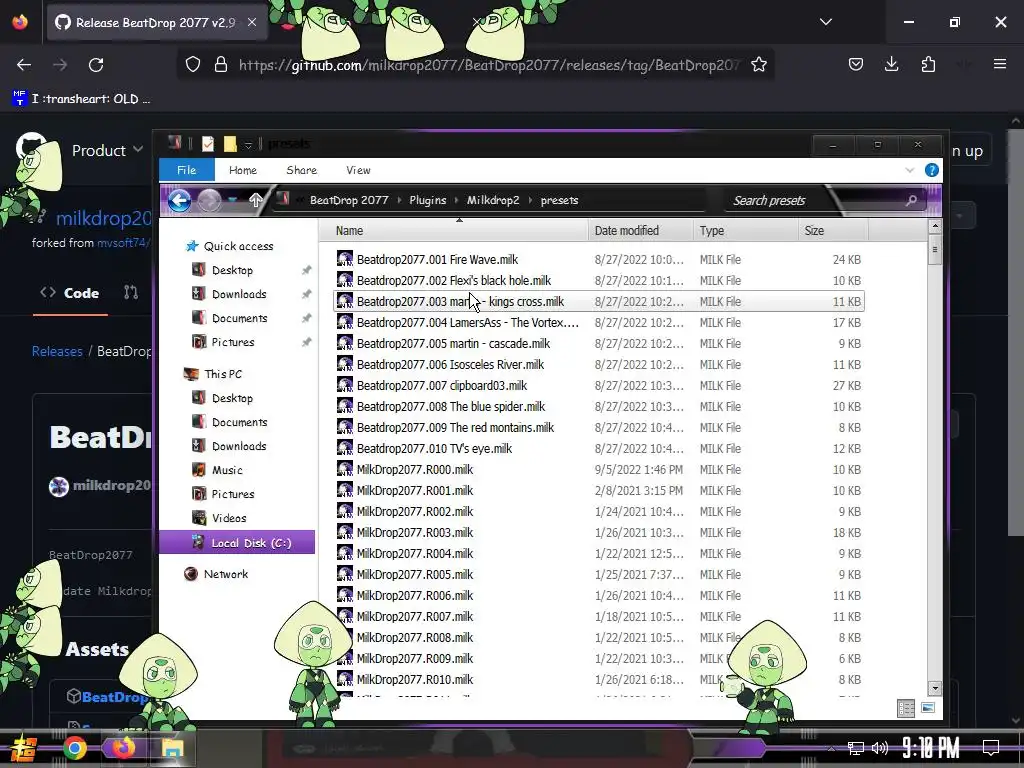Open Videos folder under This PC
This screenshot has height=768, width=1024.
point(229,518)
